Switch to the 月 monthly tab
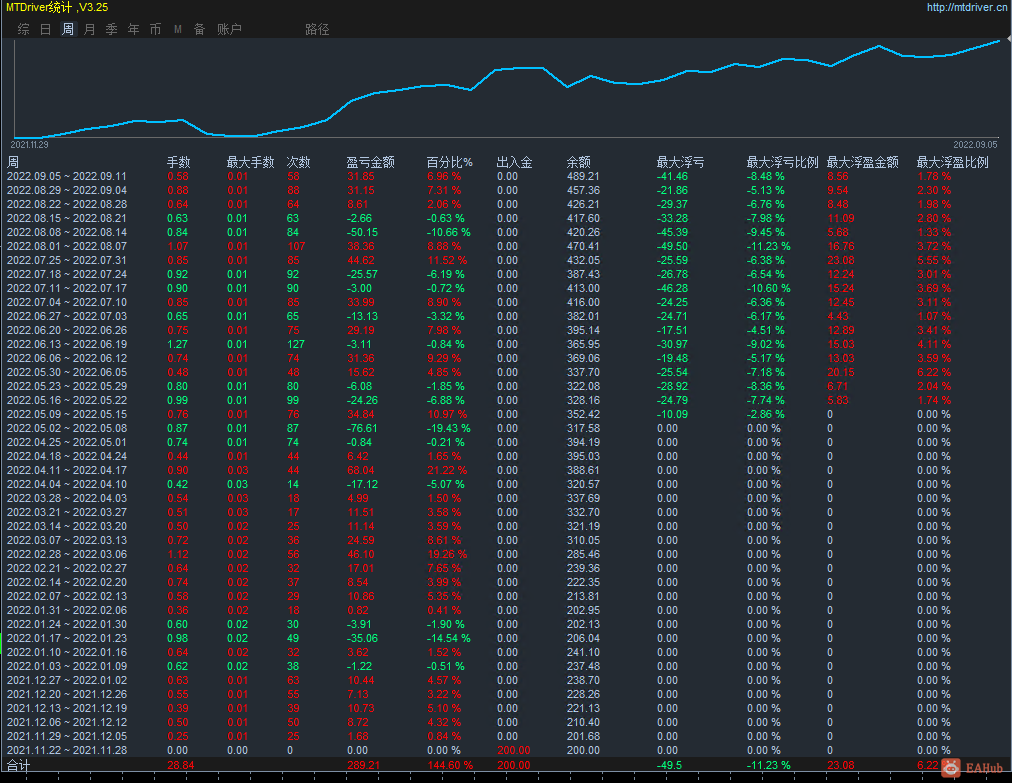 click(x=90, y=29)
